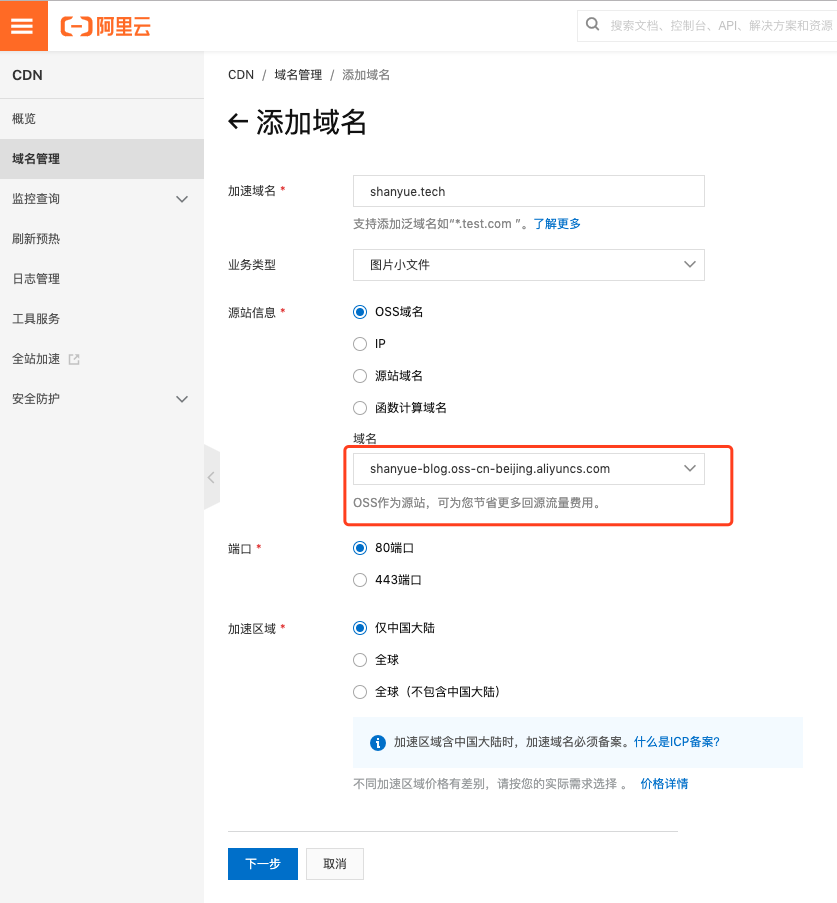Select the IP radio button under 源站信息

[359, 343]
